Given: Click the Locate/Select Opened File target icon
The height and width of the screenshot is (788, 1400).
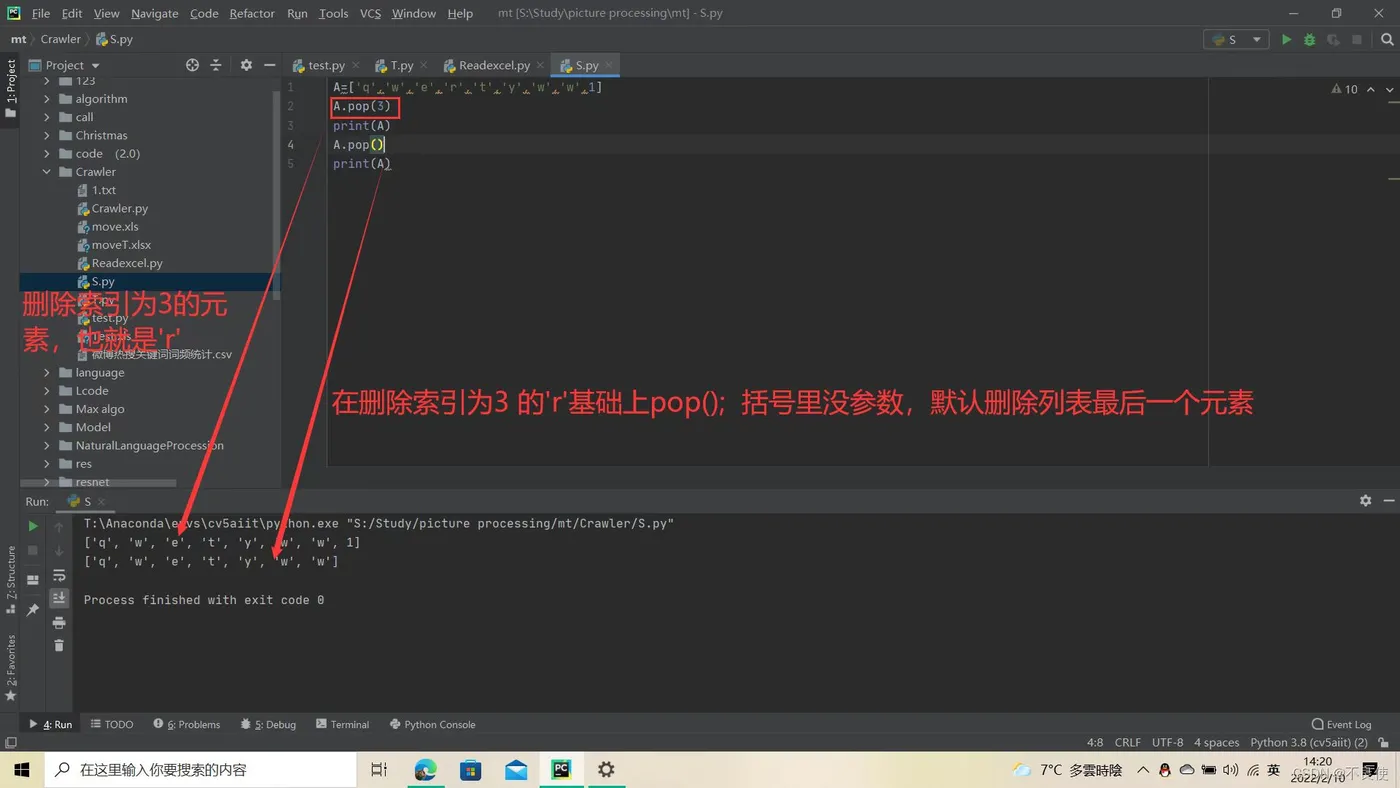Looking at the screenshot, I should [x=192, y=65].
